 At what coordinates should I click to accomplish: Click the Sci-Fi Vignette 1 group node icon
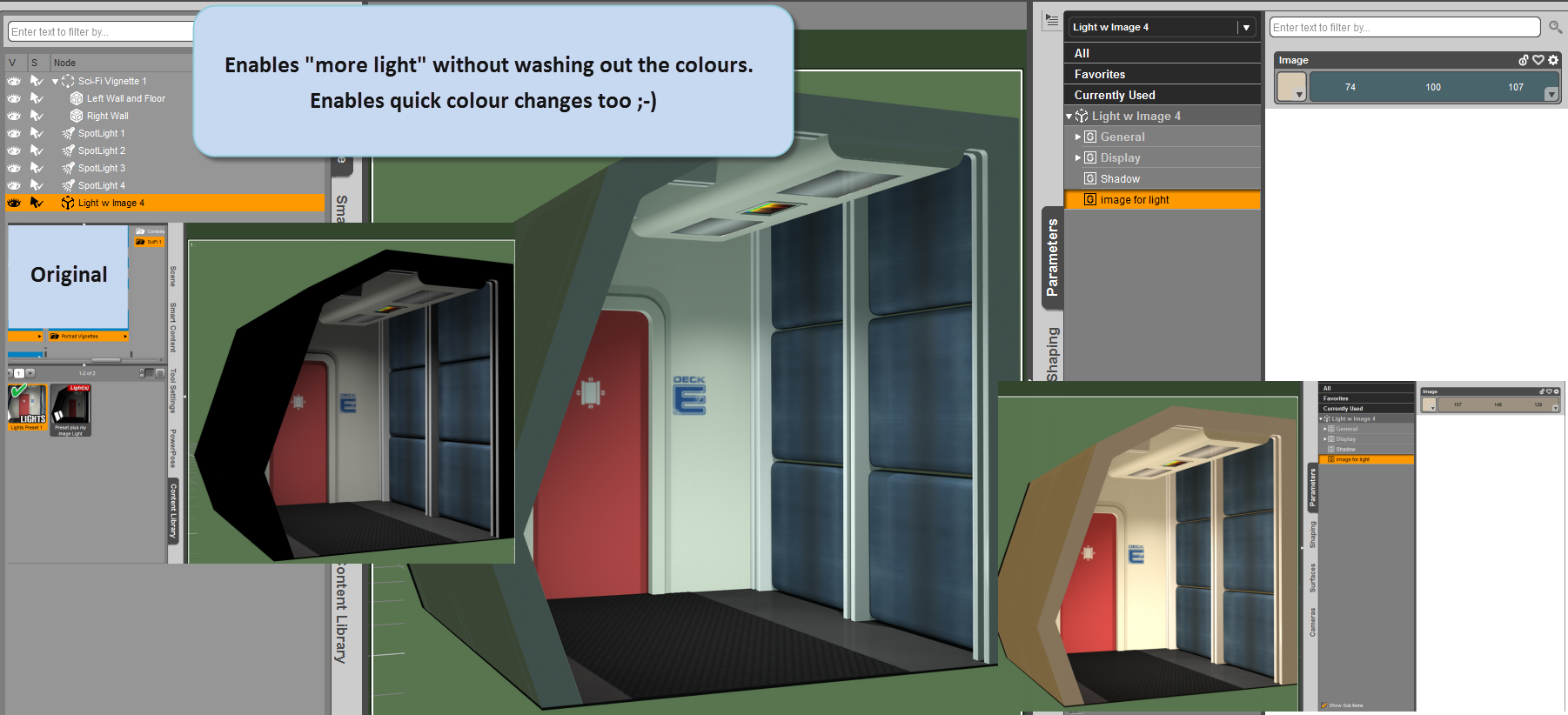pyautogui.click(x=68, y=81)
